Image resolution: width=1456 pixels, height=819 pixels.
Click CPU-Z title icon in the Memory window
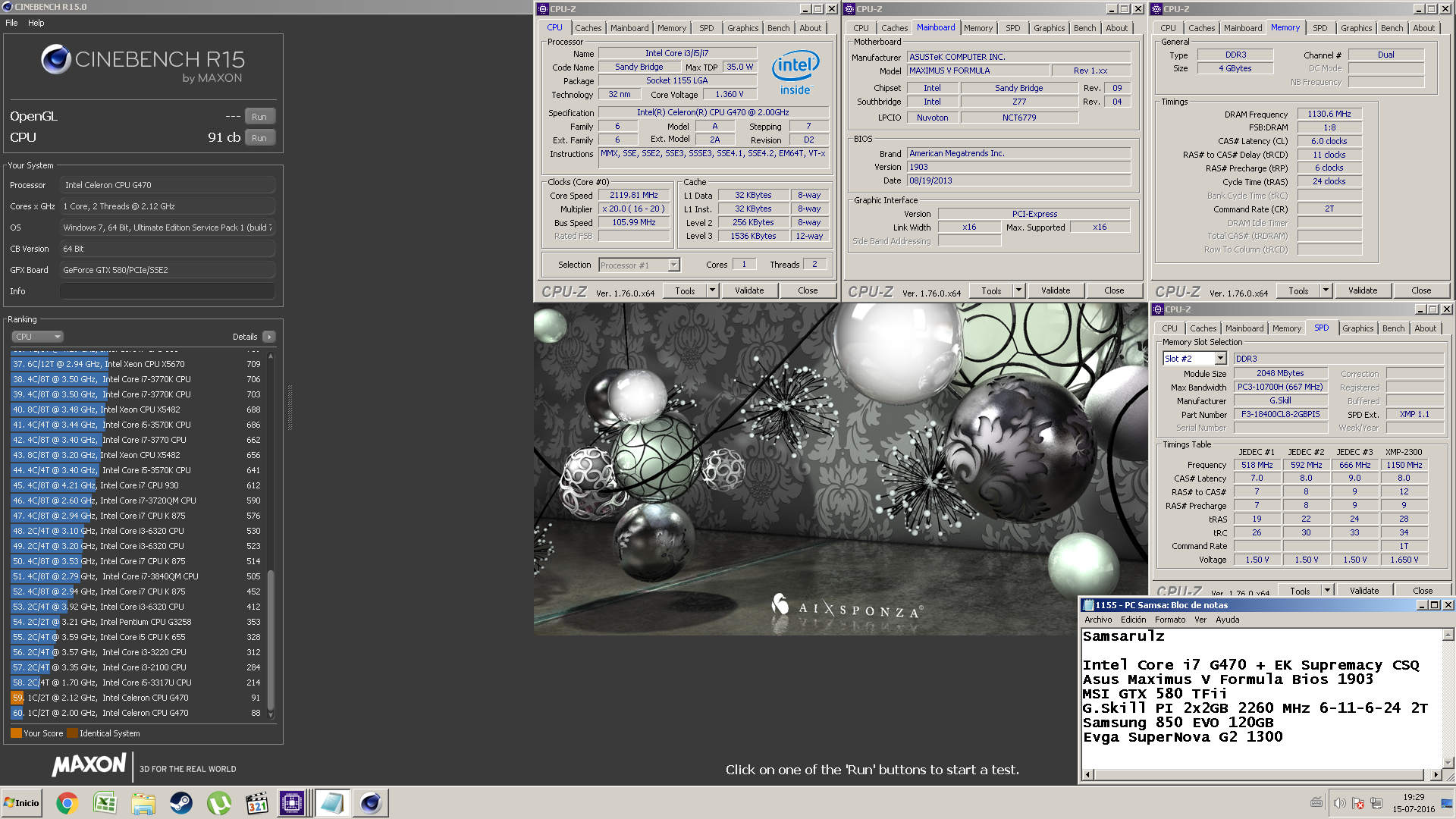coord(1156,9)
